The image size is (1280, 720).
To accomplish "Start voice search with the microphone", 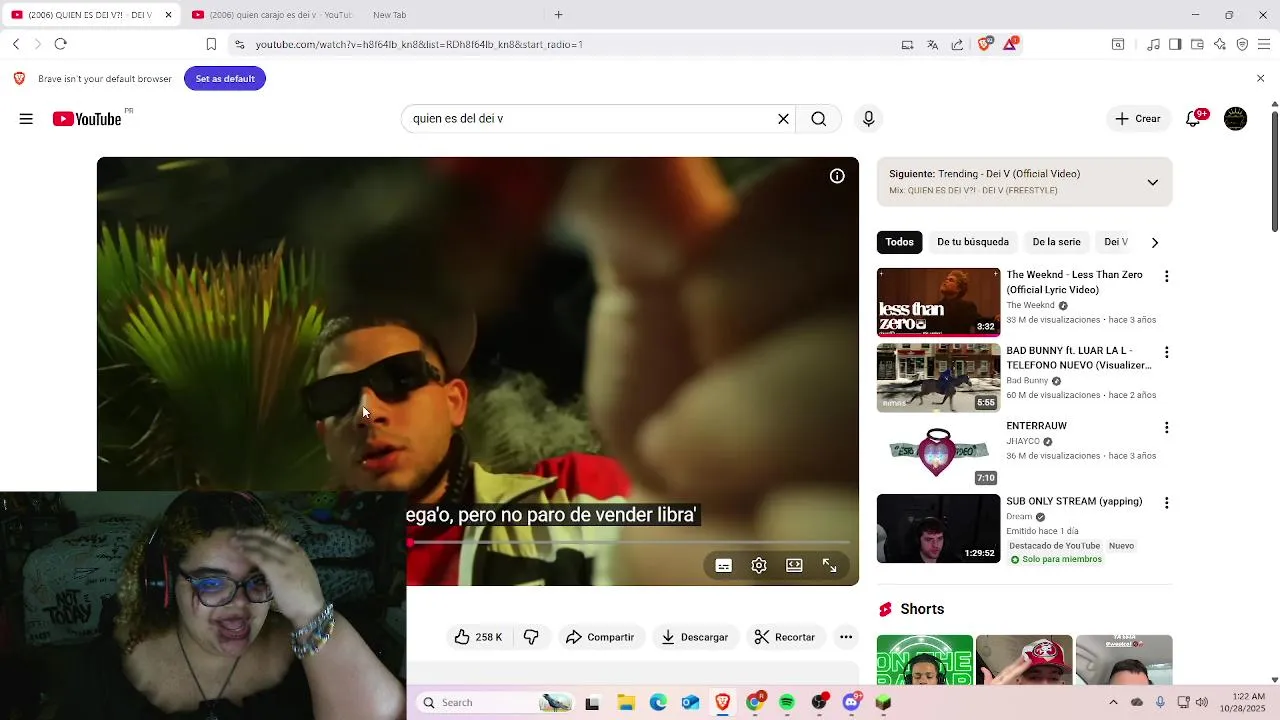I will 868,119.
